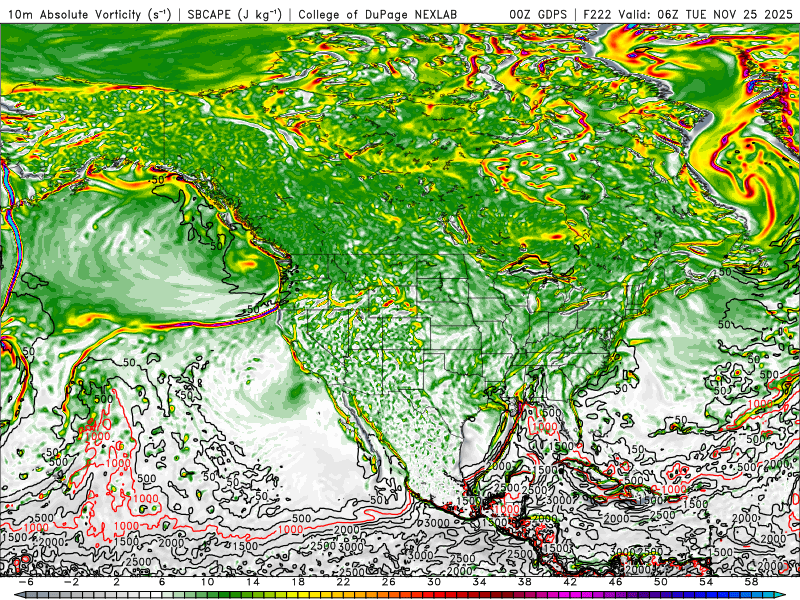Select the '30' color scale label
The image size is (800, 600).
click(x=434, y=582)
